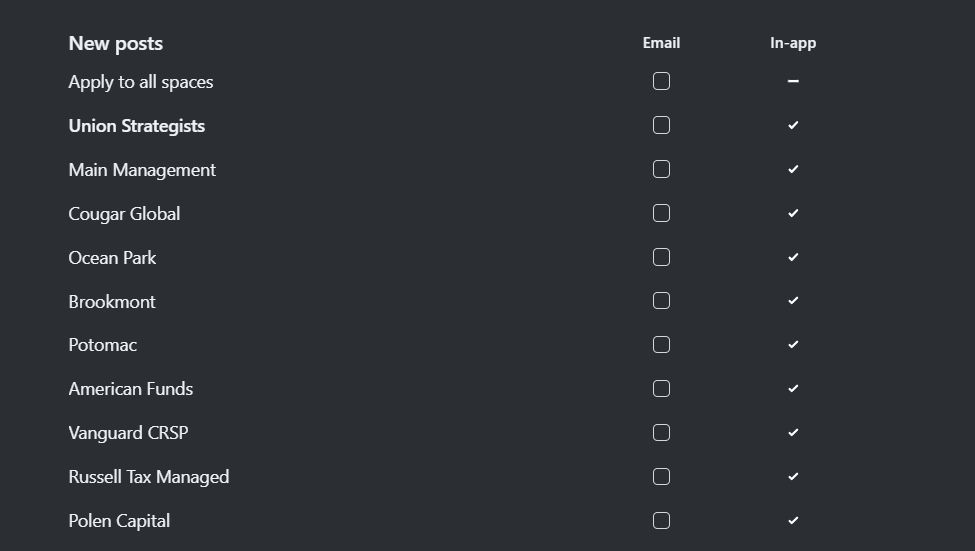This screenshot has width=975, height=551.
Task: Turn off In-app for Cougar Global
Action: click(793, 214)
